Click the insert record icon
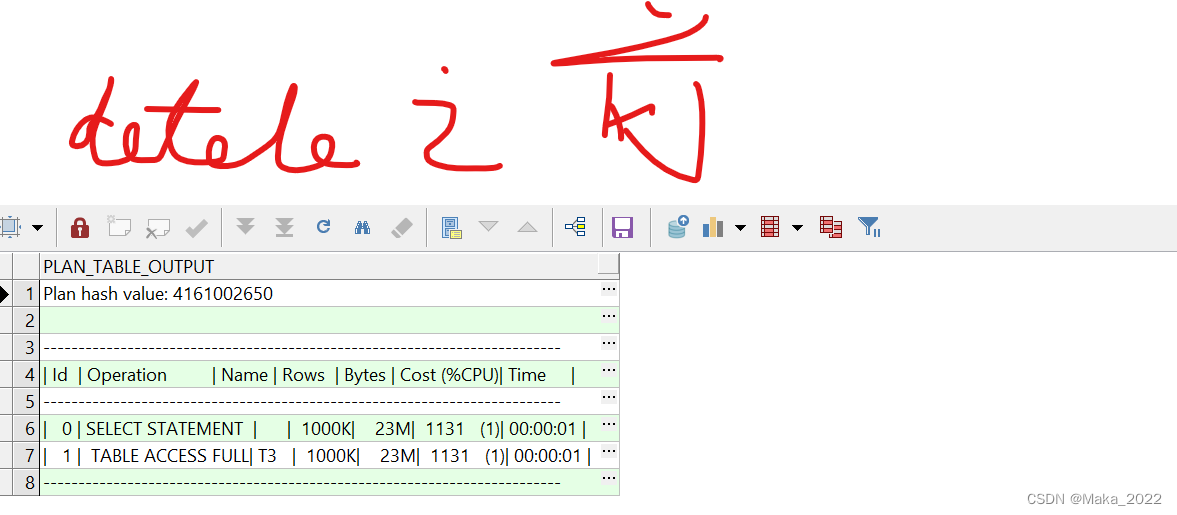The image size is (1177, 515). [x=119, y=226]
